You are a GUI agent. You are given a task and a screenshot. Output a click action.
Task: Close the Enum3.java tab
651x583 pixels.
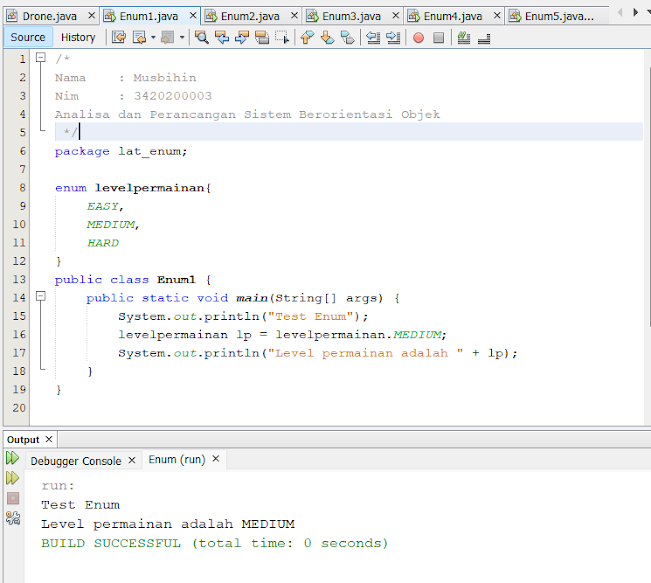(396, 16)
